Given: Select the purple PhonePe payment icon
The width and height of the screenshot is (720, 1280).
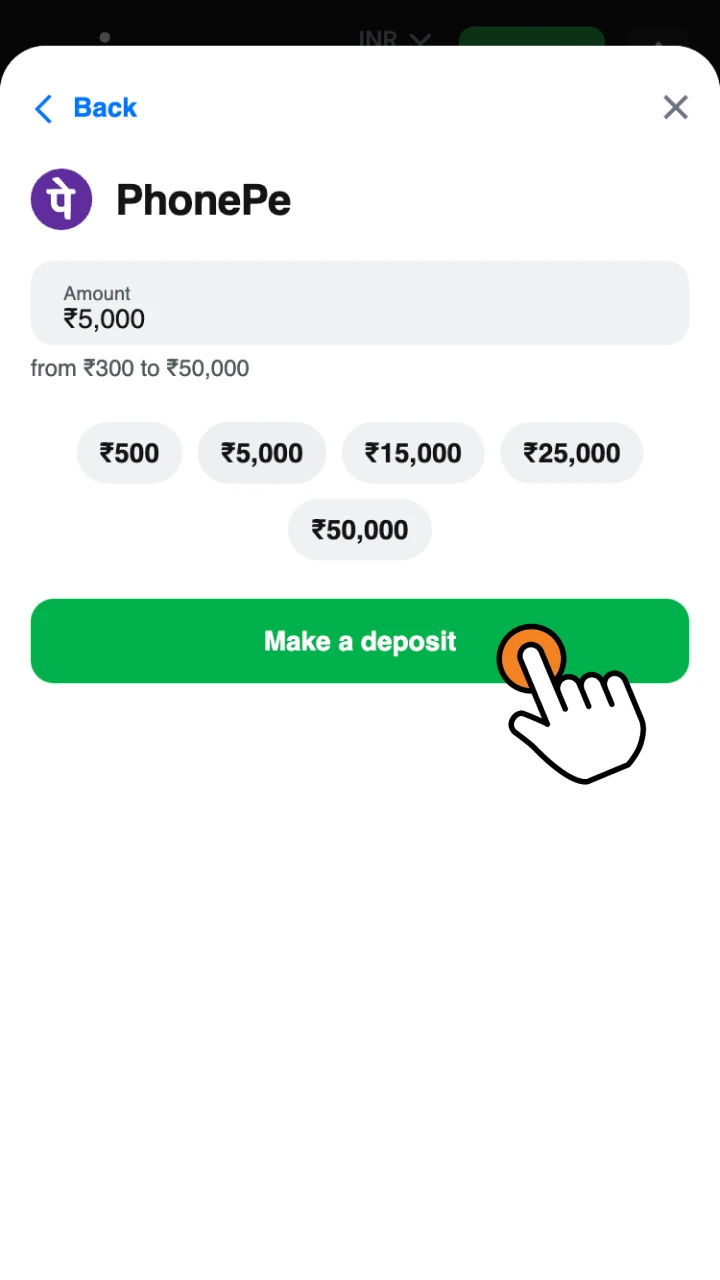Looking at the screenshot, I should [61, 199].
